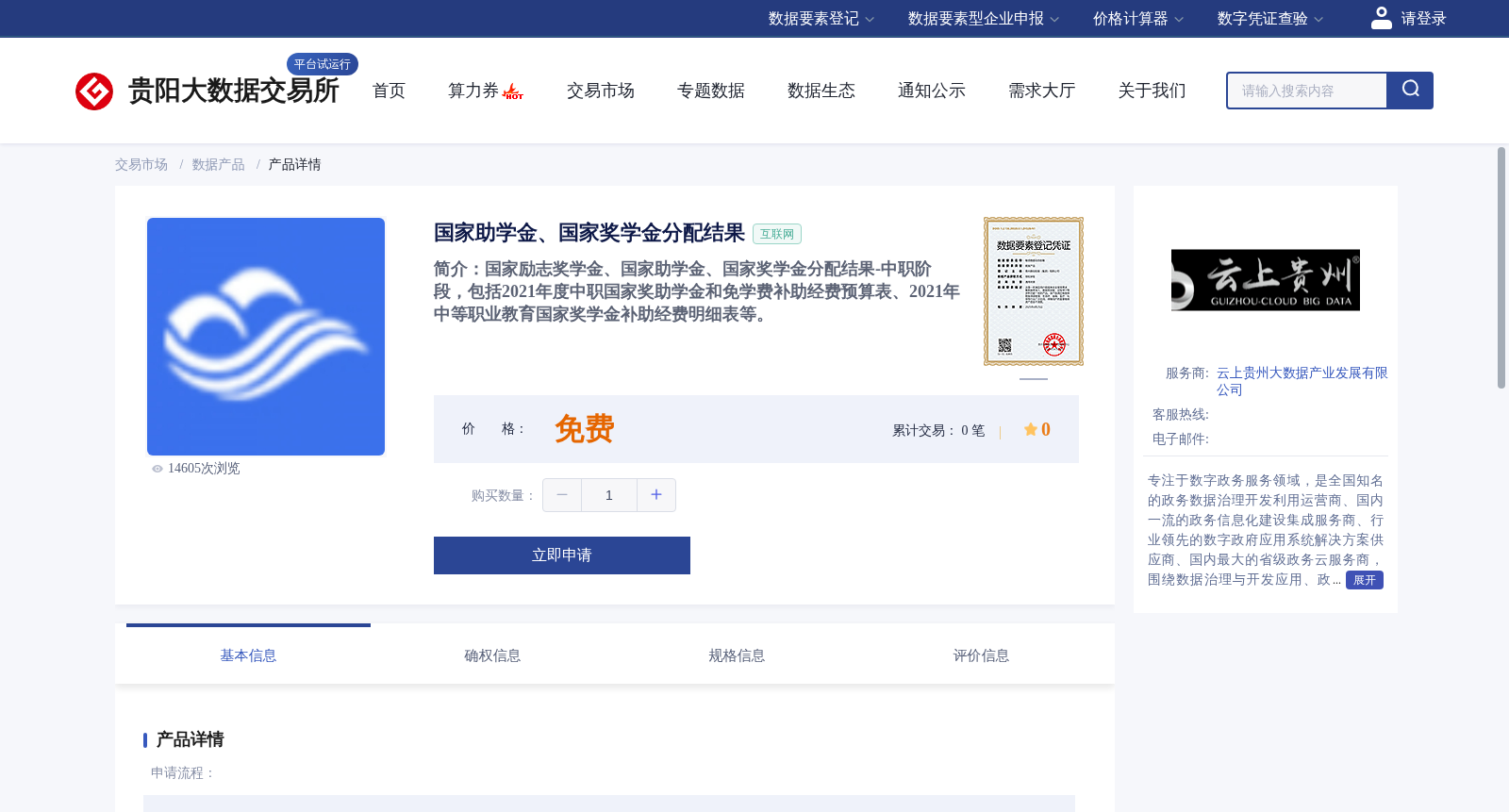Go to 交易市场 in the navigation
Image resolution: width=1509 pixels, height=812 pixels.
pos(601,91)
